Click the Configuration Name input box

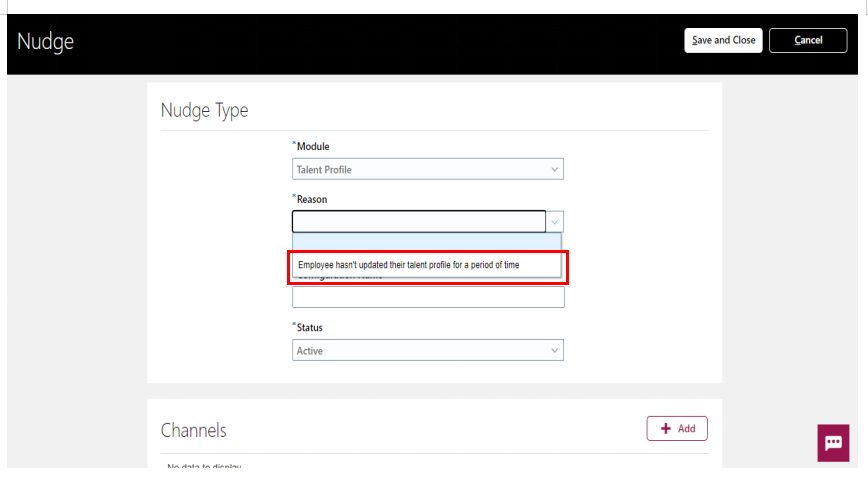[428, 297]
